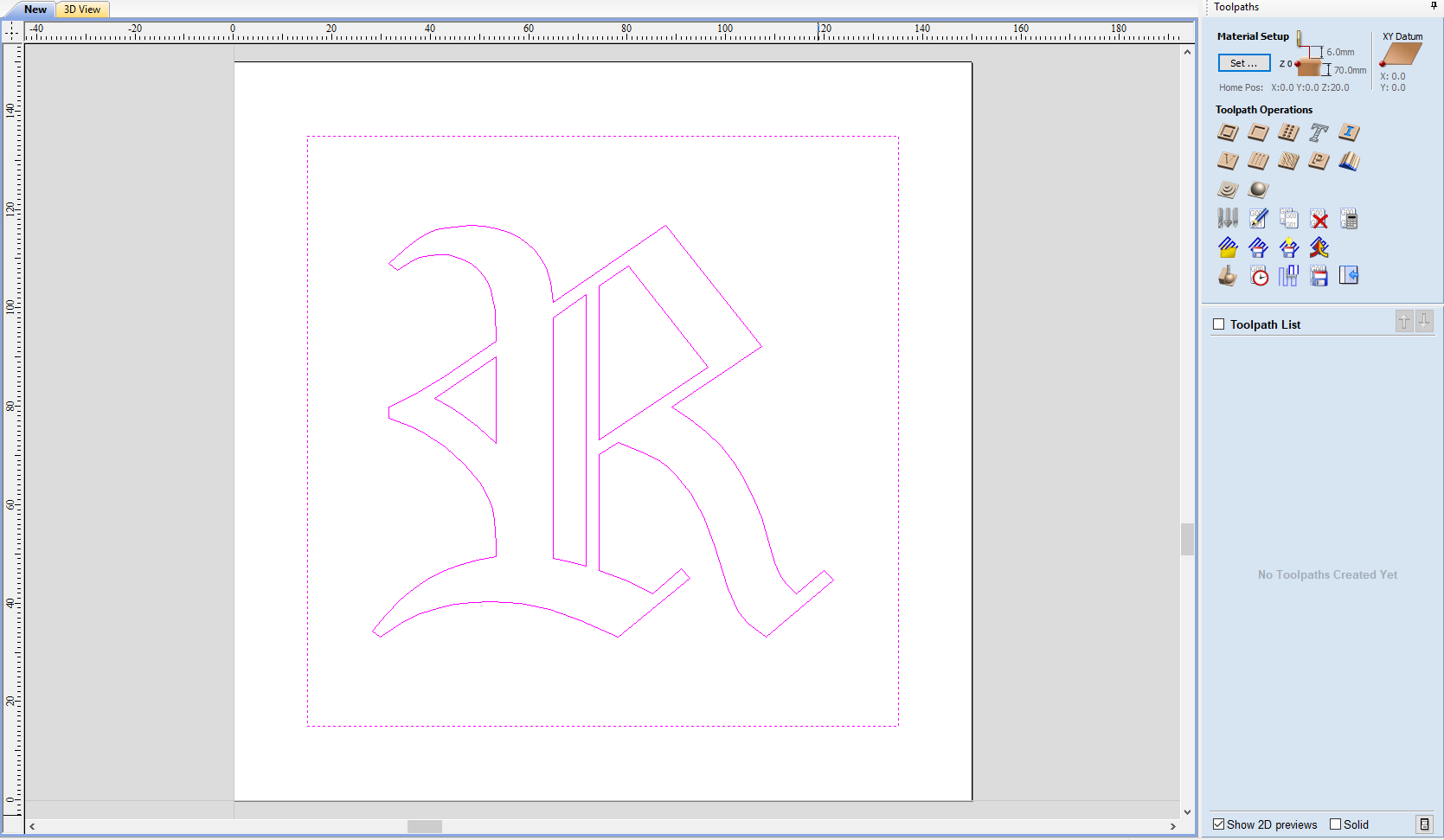
Task: Create an Inlay Toolpath
Action: point(1349,132)
